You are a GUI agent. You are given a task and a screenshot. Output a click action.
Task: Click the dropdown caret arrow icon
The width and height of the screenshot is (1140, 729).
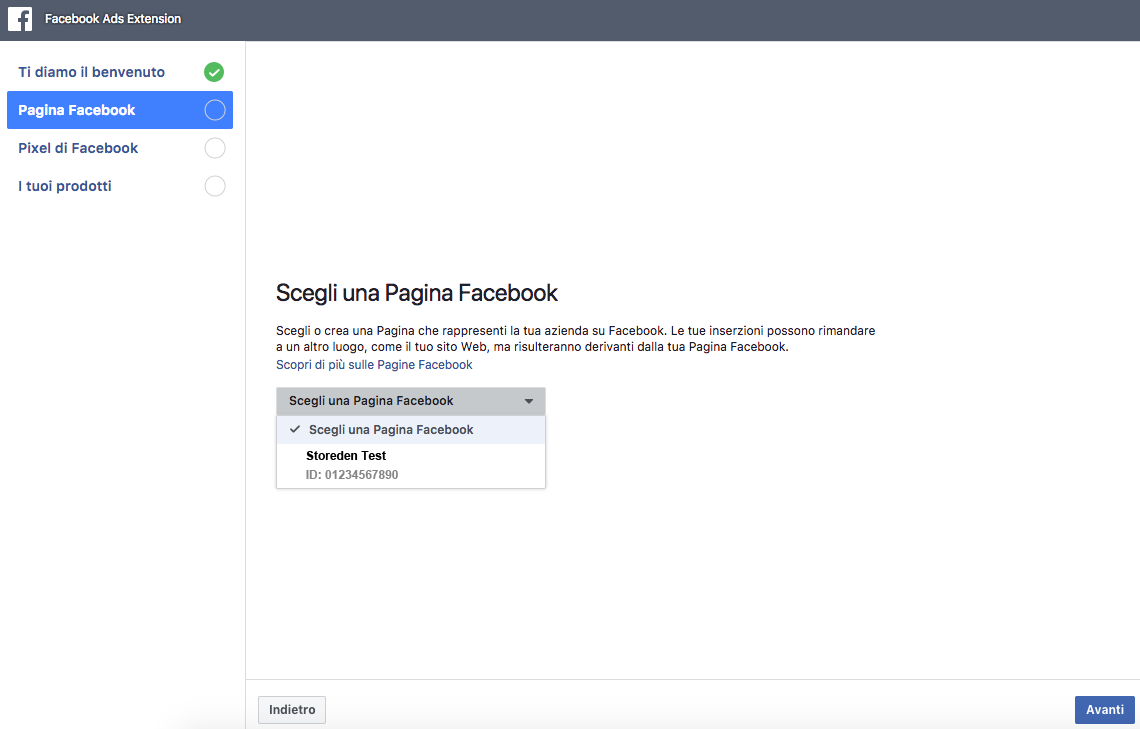(529, 401)
